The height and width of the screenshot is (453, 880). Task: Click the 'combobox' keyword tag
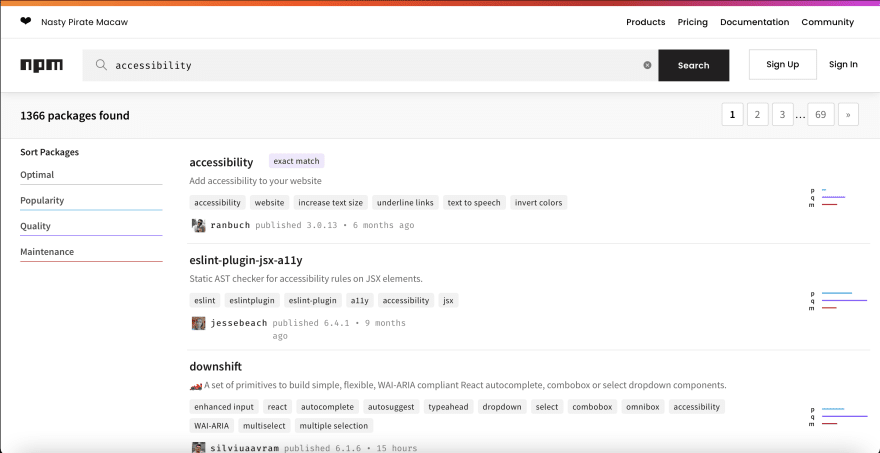[x=592, y=406]
